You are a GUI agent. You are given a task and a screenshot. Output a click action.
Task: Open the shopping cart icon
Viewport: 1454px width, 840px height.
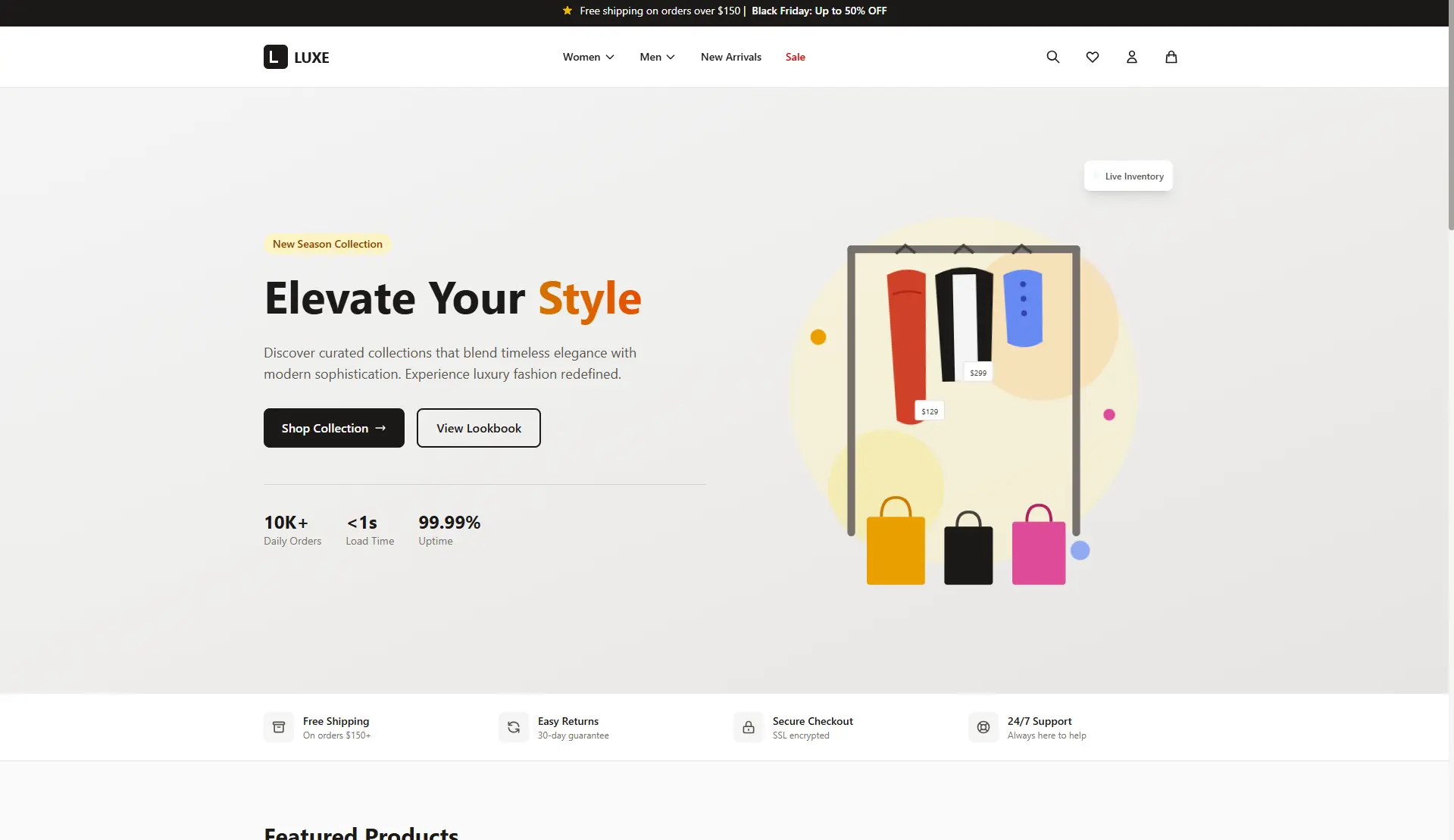coord(1171,57)
